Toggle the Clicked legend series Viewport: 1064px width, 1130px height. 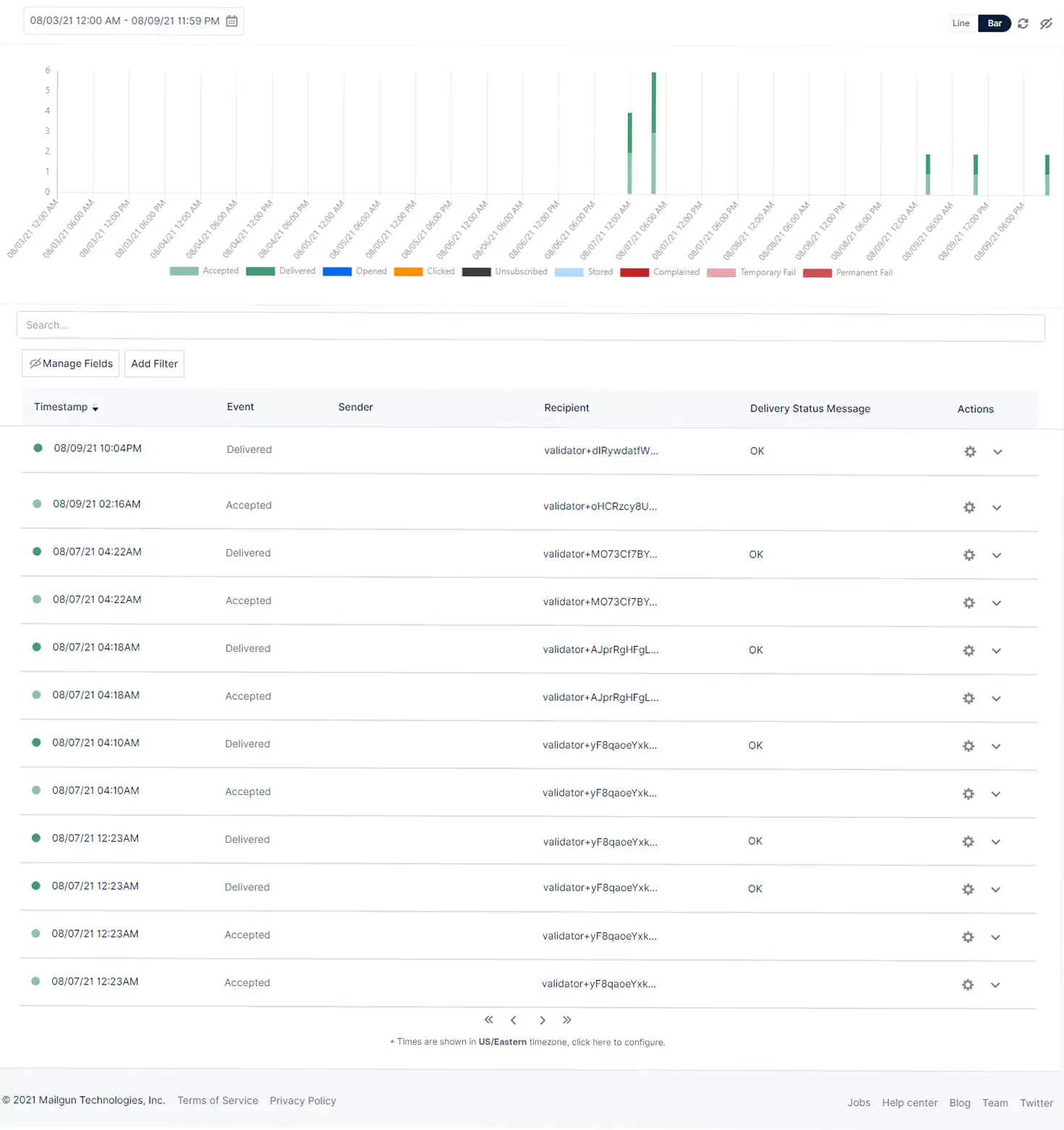pyautogui.click(x=425, y=271)
